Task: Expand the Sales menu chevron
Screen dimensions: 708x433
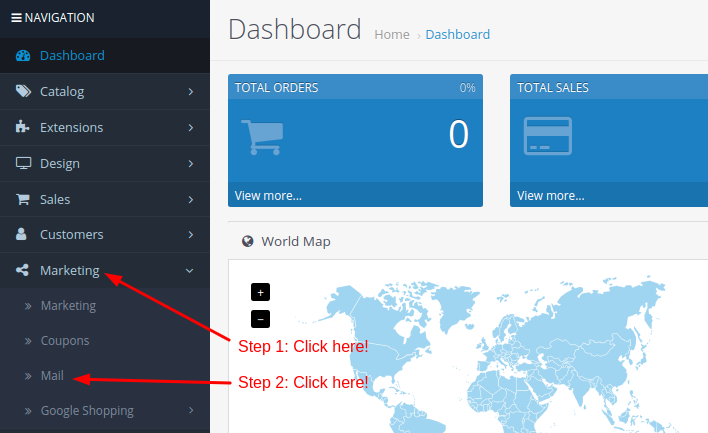Action: point(191,200)
